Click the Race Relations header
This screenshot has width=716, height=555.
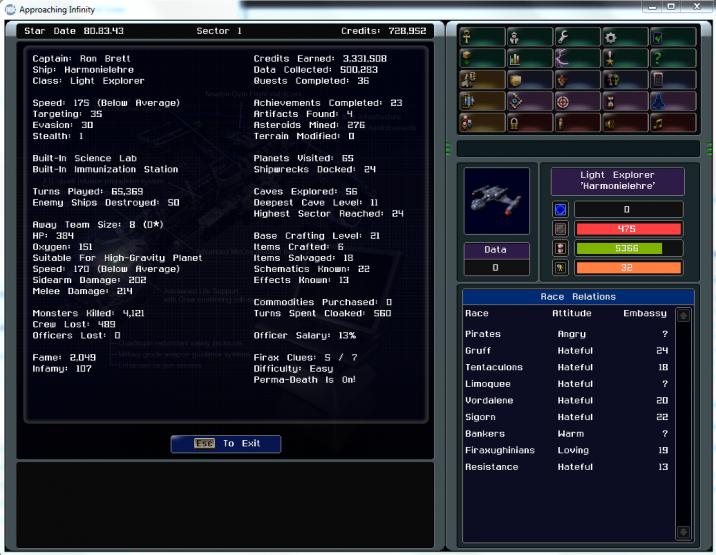point(577,297)
